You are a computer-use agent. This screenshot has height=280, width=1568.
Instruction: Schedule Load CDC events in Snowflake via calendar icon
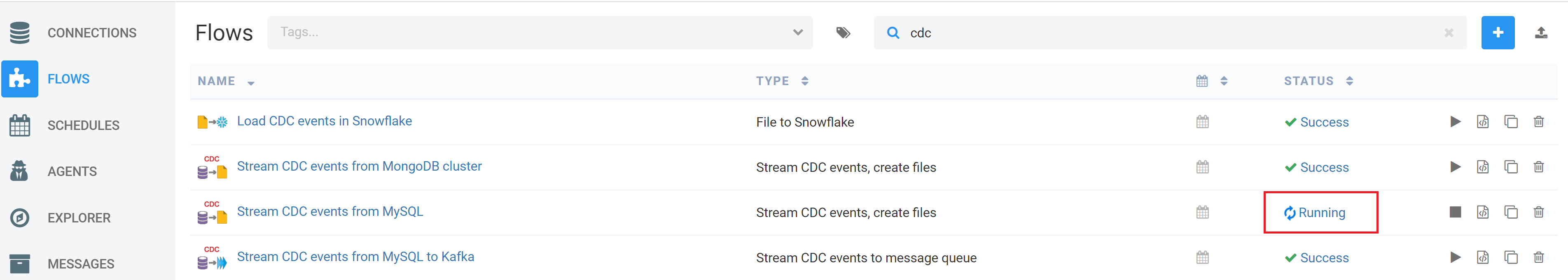[1202, 122]
